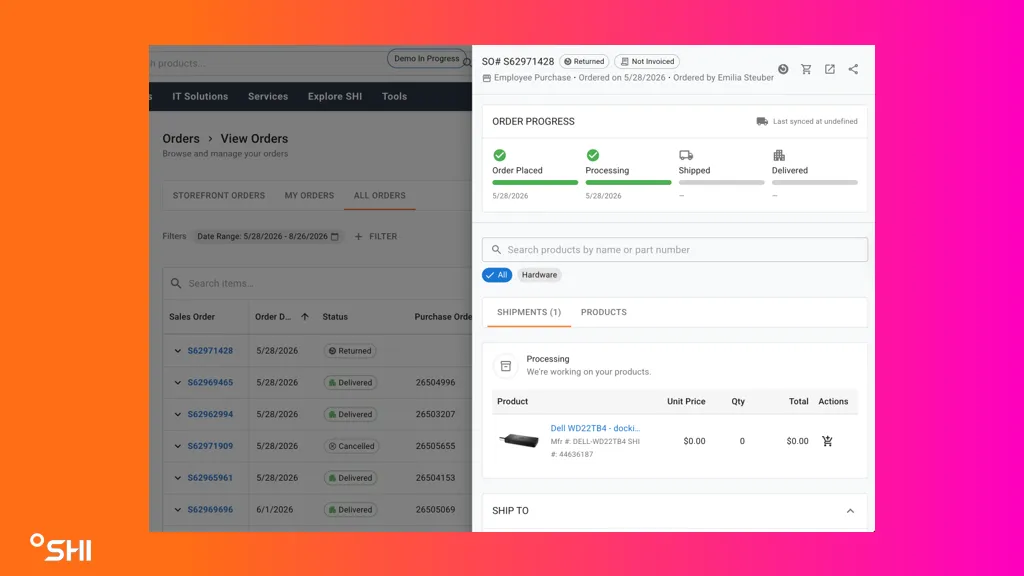Image resolution: width=1024 pixels, height=576 pixels.
Task: Click the Demo In Progress button
Action: tap(426, 59)
